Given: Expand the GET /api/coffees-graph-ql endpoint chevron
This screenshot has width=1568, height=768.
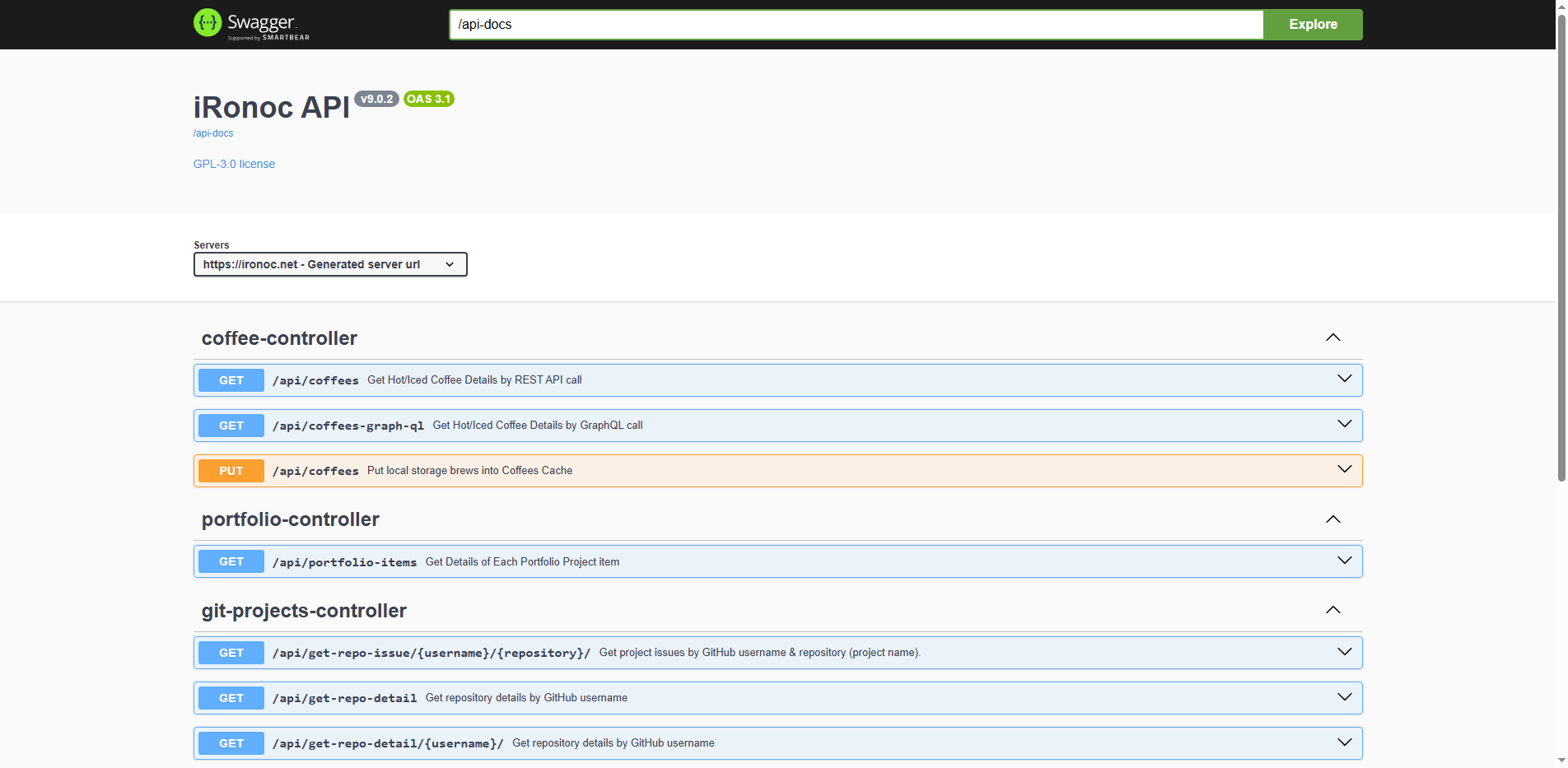Looking at the screenshot, I should 1345,425.
